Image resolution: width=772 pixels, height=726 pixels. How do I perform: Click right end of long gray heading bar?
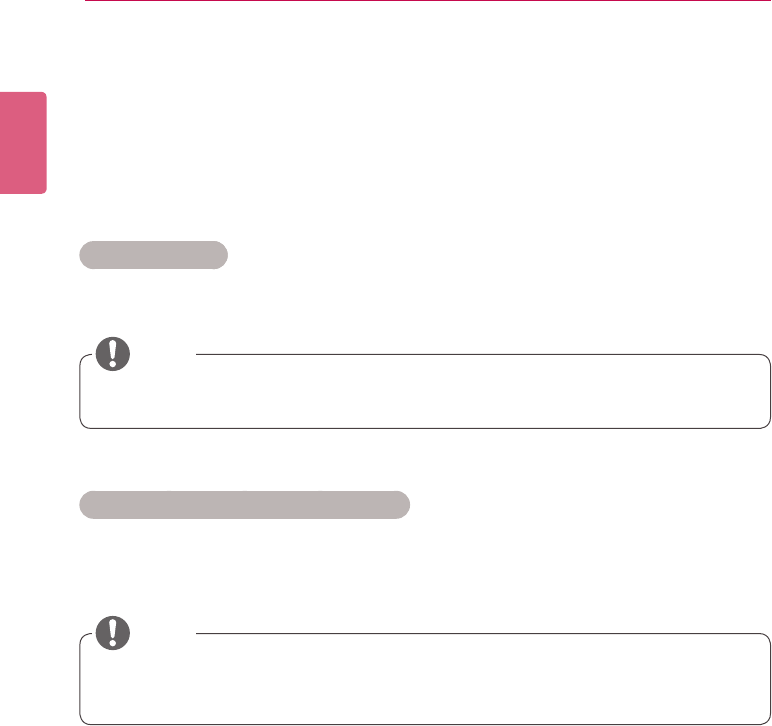tap(404, 505)
